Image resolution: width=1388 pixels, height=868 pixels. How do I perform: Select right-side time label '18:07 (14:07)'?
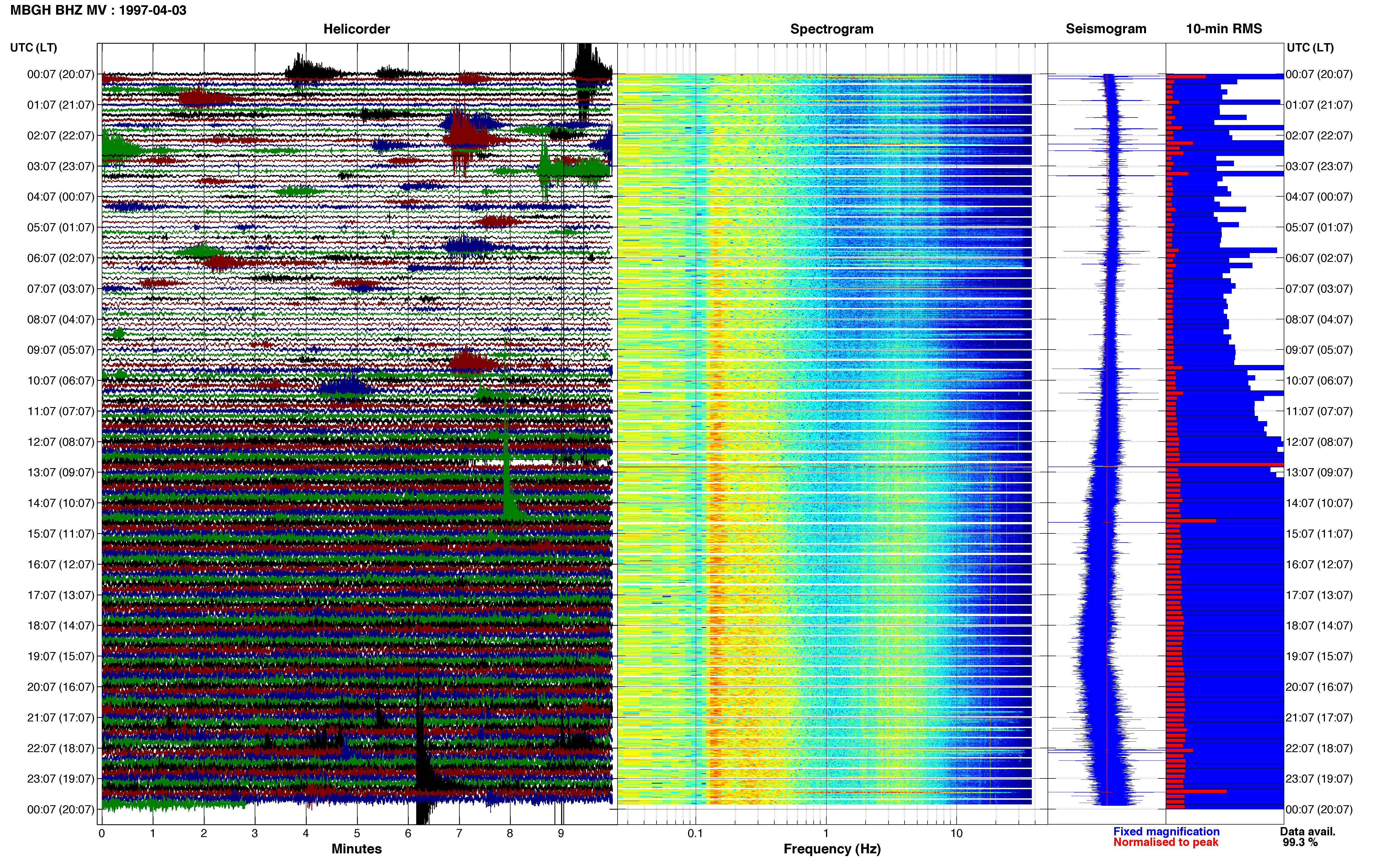(1319, 625)
